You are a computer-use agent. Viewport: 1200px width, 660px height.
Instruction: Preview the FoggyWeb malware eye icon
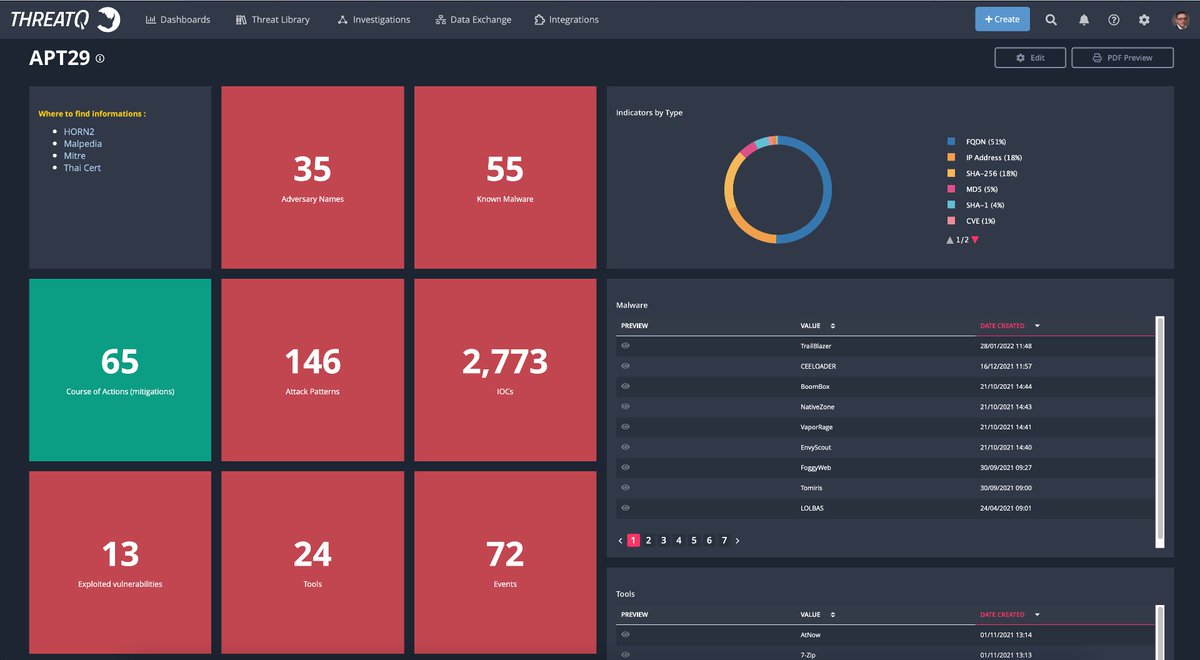[x=626, y=467]
